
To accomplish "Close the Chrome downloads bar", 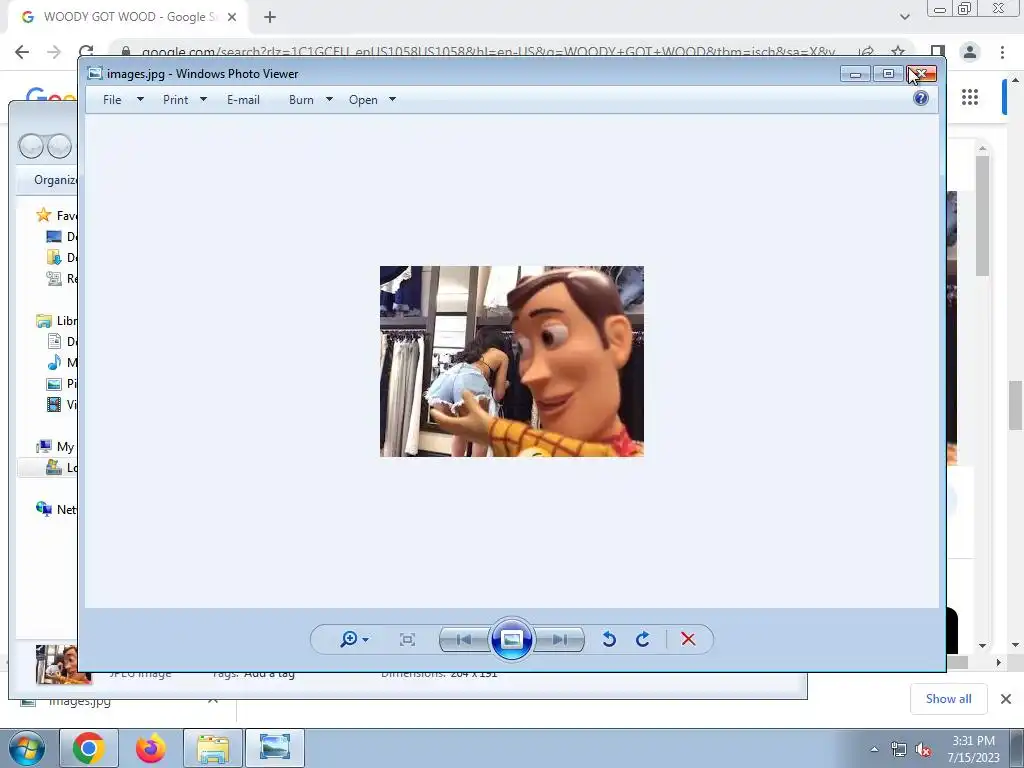I will (x=1006, y=699).
